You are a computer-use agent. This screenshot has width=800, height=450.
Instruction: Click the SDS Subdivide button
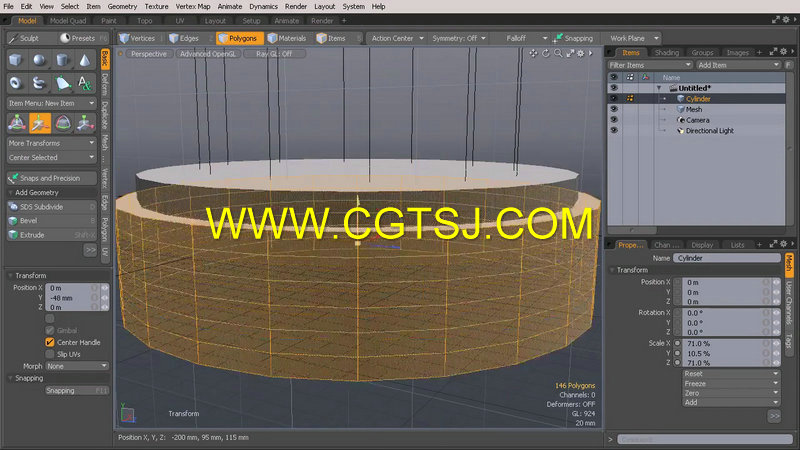click(x=52, y=207)
